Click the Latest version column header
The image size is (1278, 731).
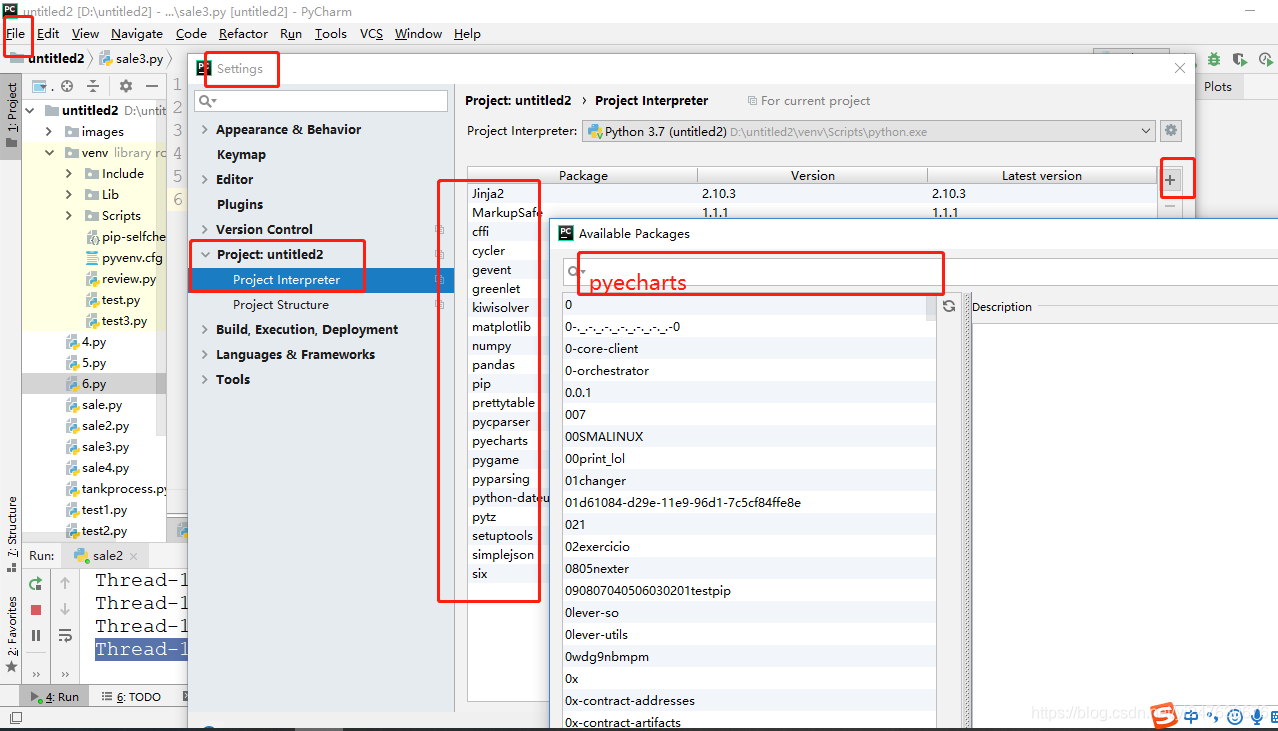(1042, 175)
